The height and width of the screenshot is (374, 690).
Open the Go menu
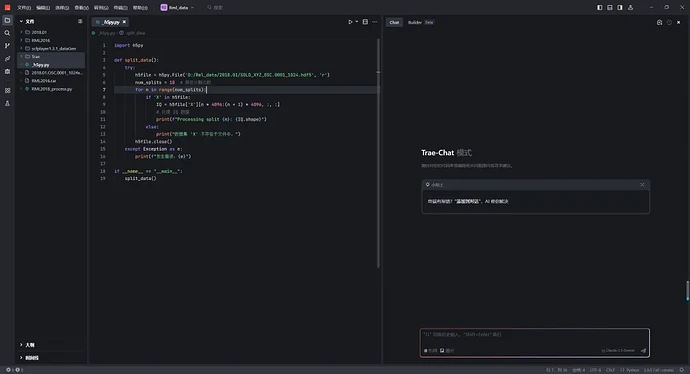coord(101,7)
